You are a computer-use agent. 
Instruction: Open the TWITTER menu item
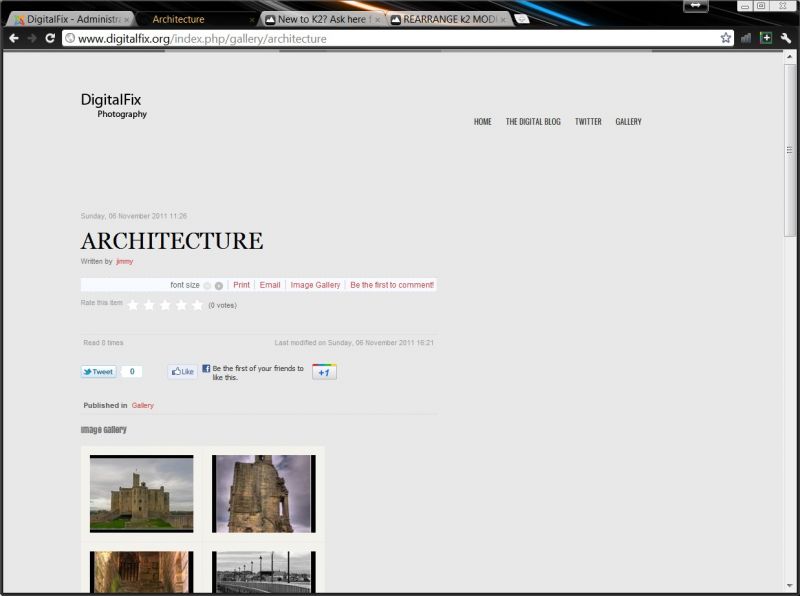[588, 121]
